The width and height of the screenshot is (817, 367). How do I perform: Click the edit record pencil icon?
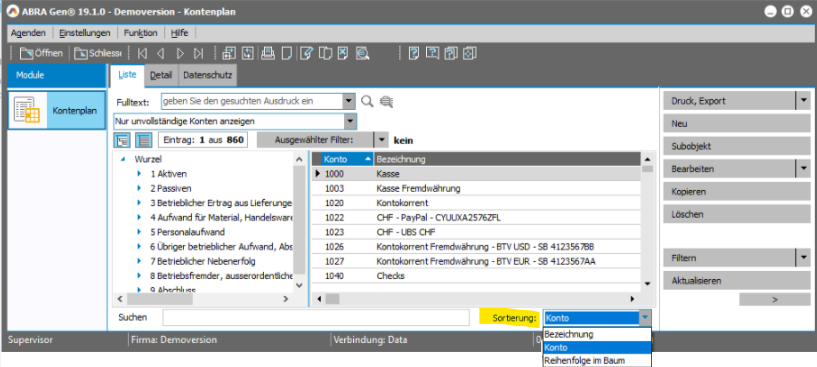tap(307, 53)
